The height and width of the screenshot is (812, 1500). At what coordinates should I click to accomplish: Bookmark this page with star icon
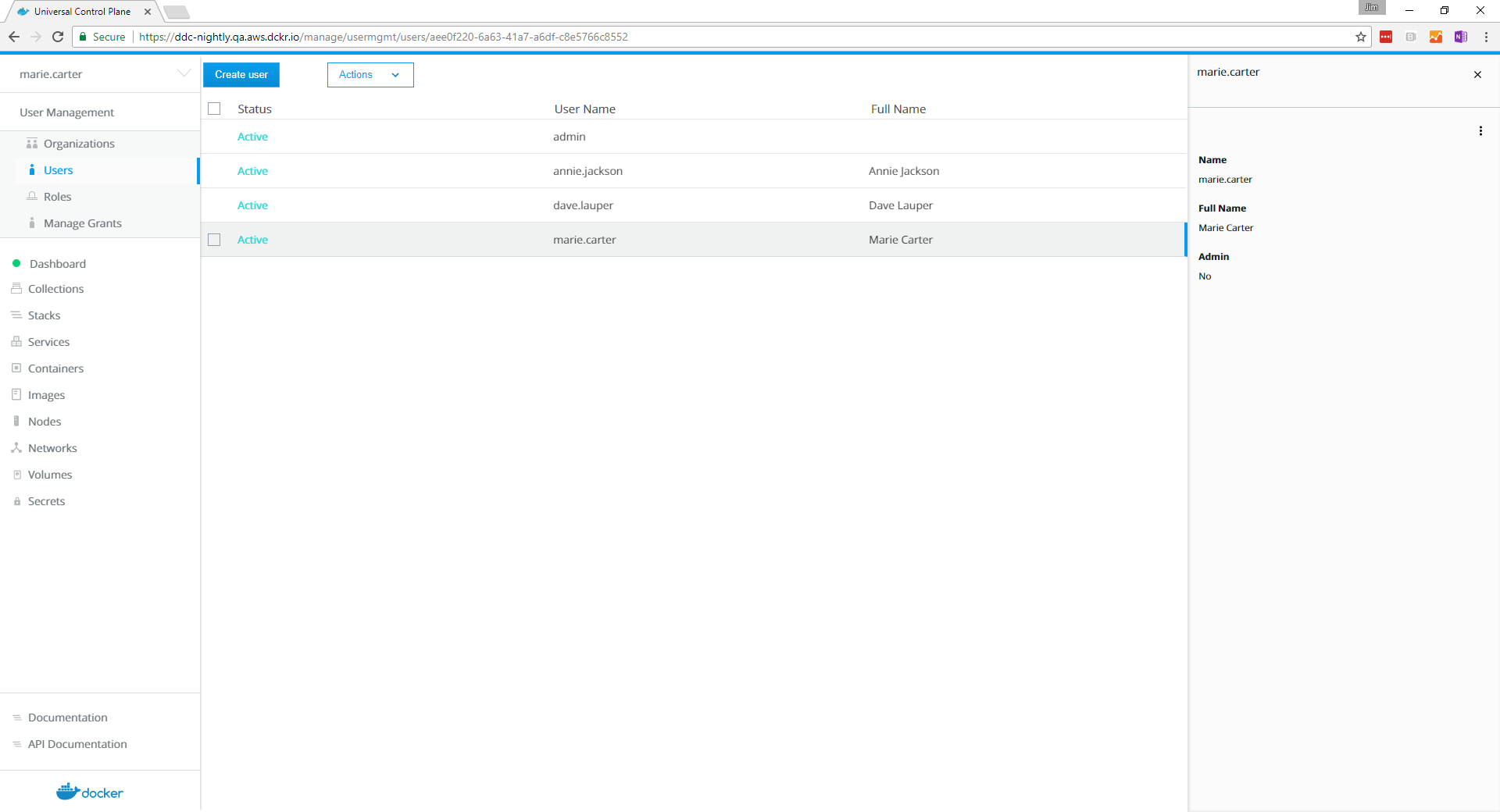1360,37
